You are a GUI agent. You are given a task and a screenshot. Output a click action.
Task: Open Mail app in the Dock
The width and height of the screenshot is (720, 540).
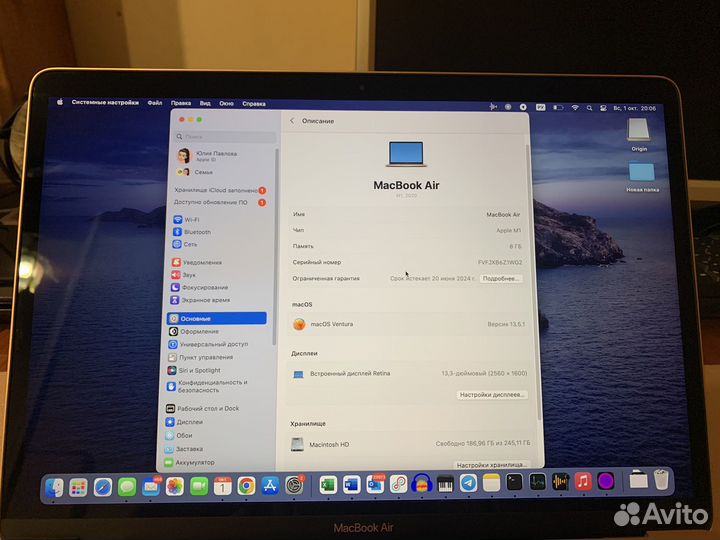coord(151,487)
